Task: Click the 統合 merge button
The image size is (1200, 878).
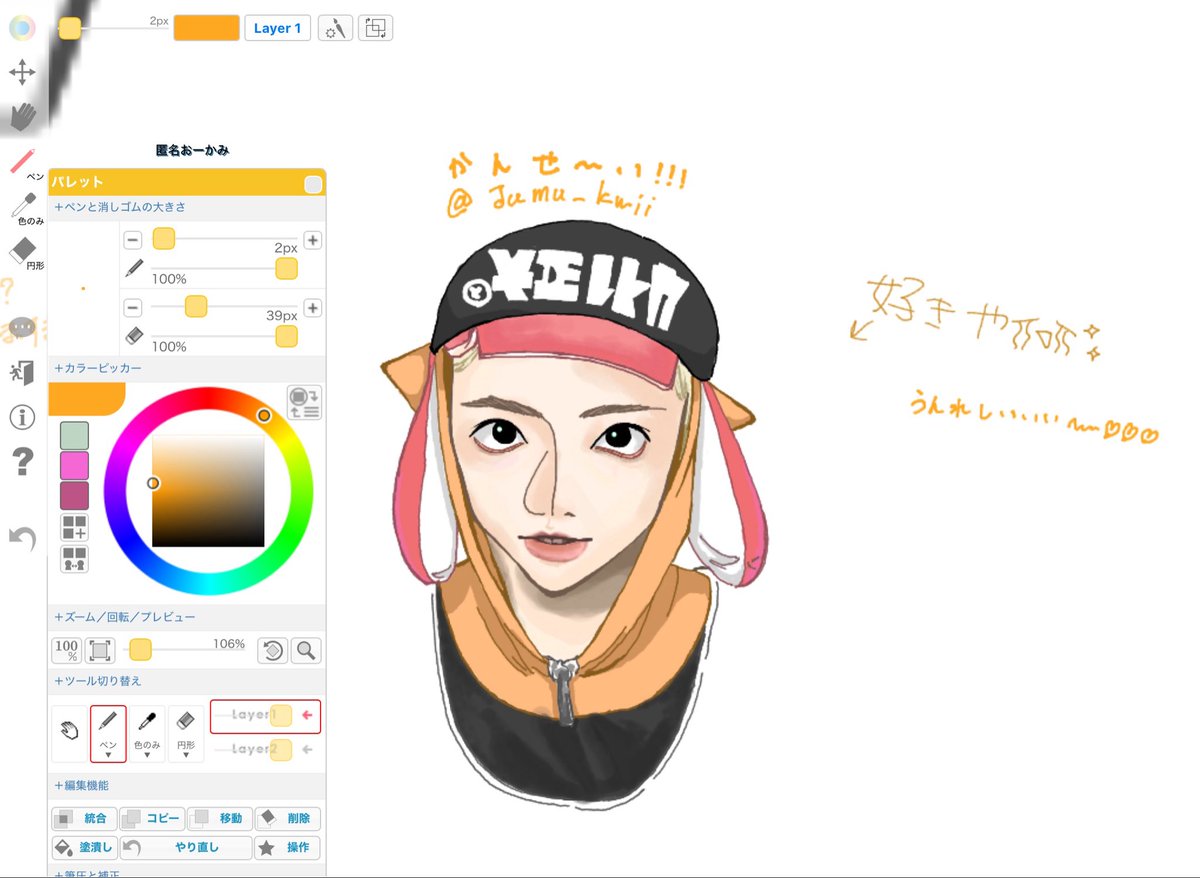Action: pyautogui.click(x=84, y=818)
